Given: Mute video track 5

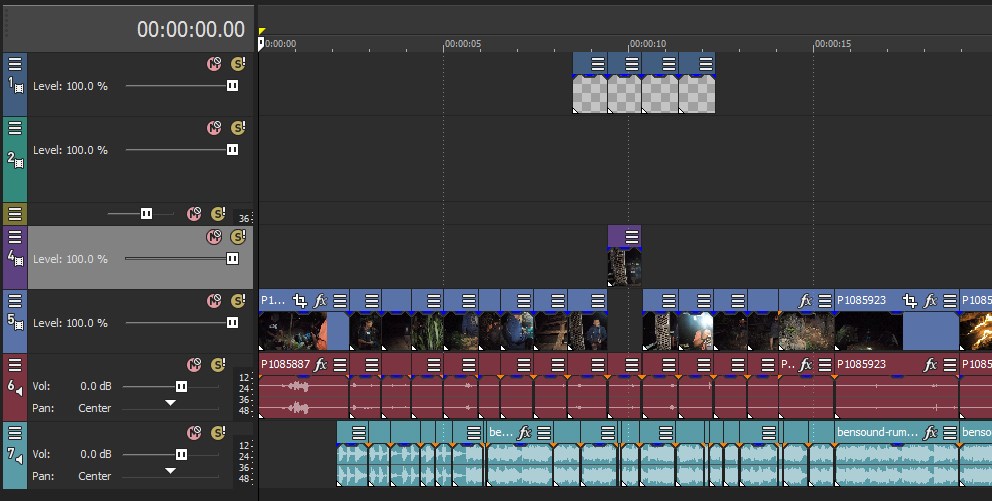Looking at the screenshot, I should click(213, 301).
